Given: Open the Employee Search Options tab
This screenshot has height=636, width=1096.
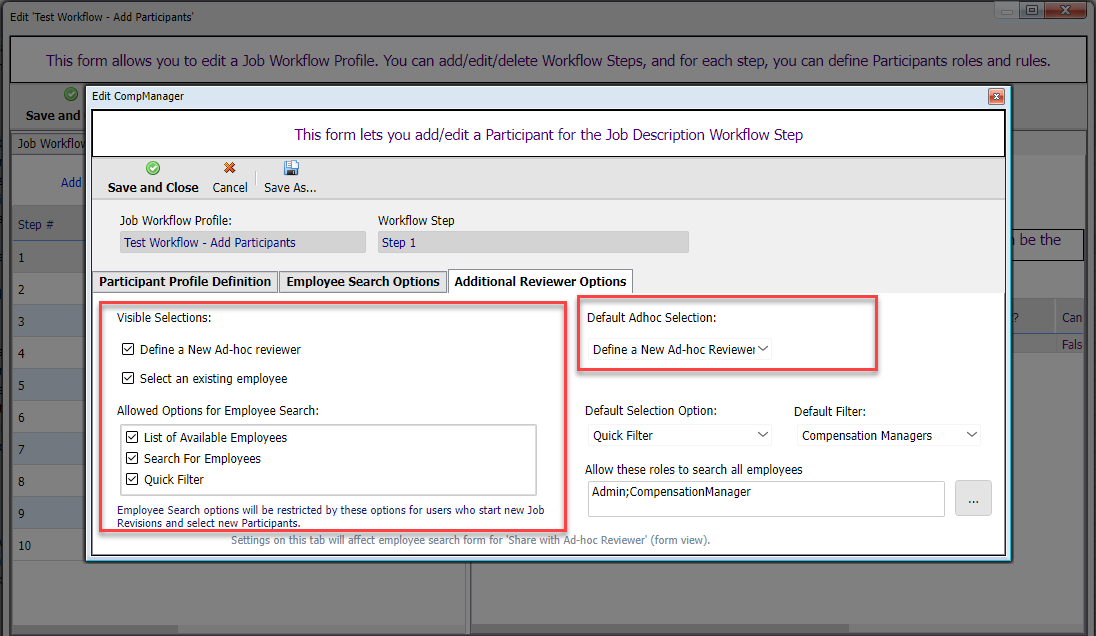Looking at the screenshot, I should (x=363, y=282).
